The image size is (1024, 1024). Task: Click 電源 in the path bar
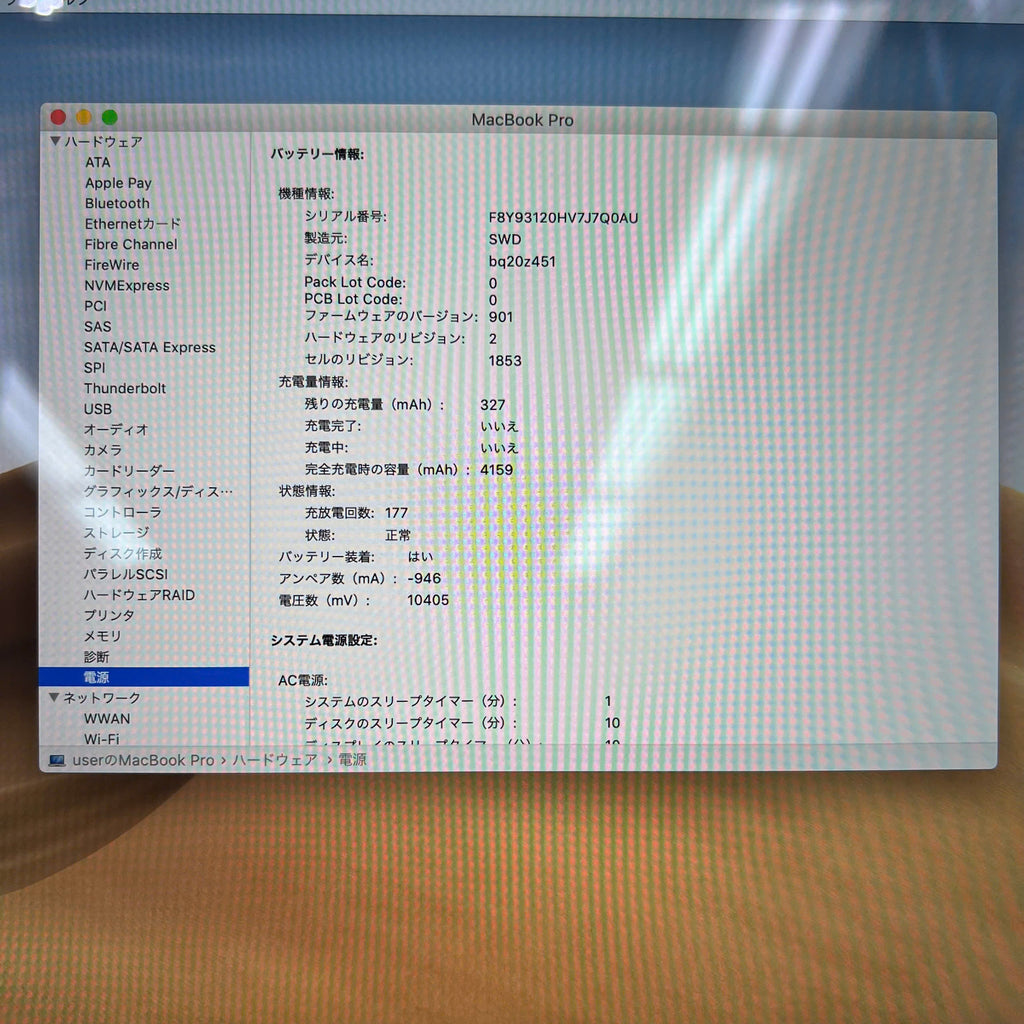click(352, 759)
